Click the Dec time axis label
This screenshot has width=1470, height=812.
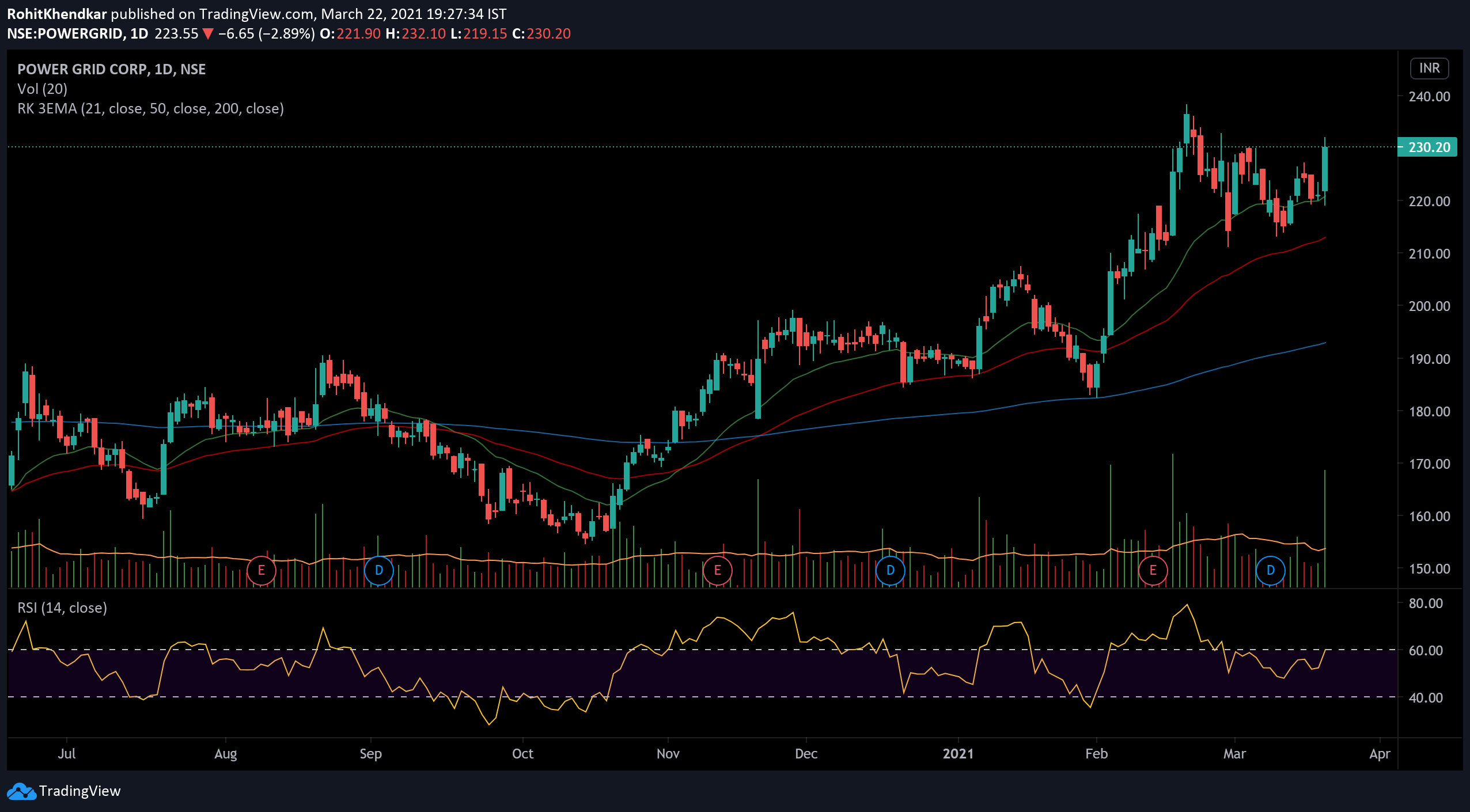[x=806, y=753]
